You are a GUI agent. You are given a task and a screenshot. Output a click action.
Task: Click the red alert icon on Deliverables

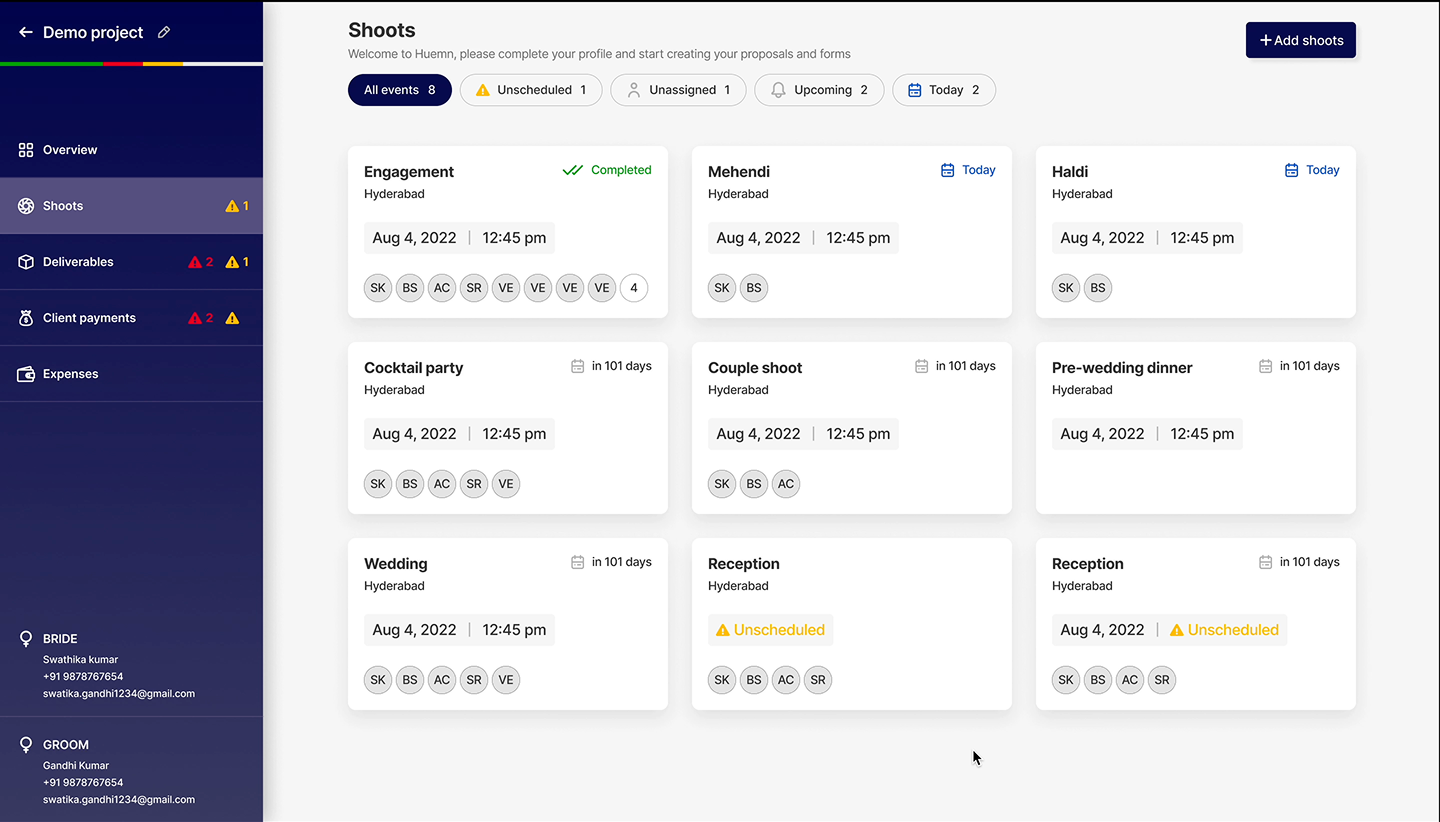click(x=195, y=262)
